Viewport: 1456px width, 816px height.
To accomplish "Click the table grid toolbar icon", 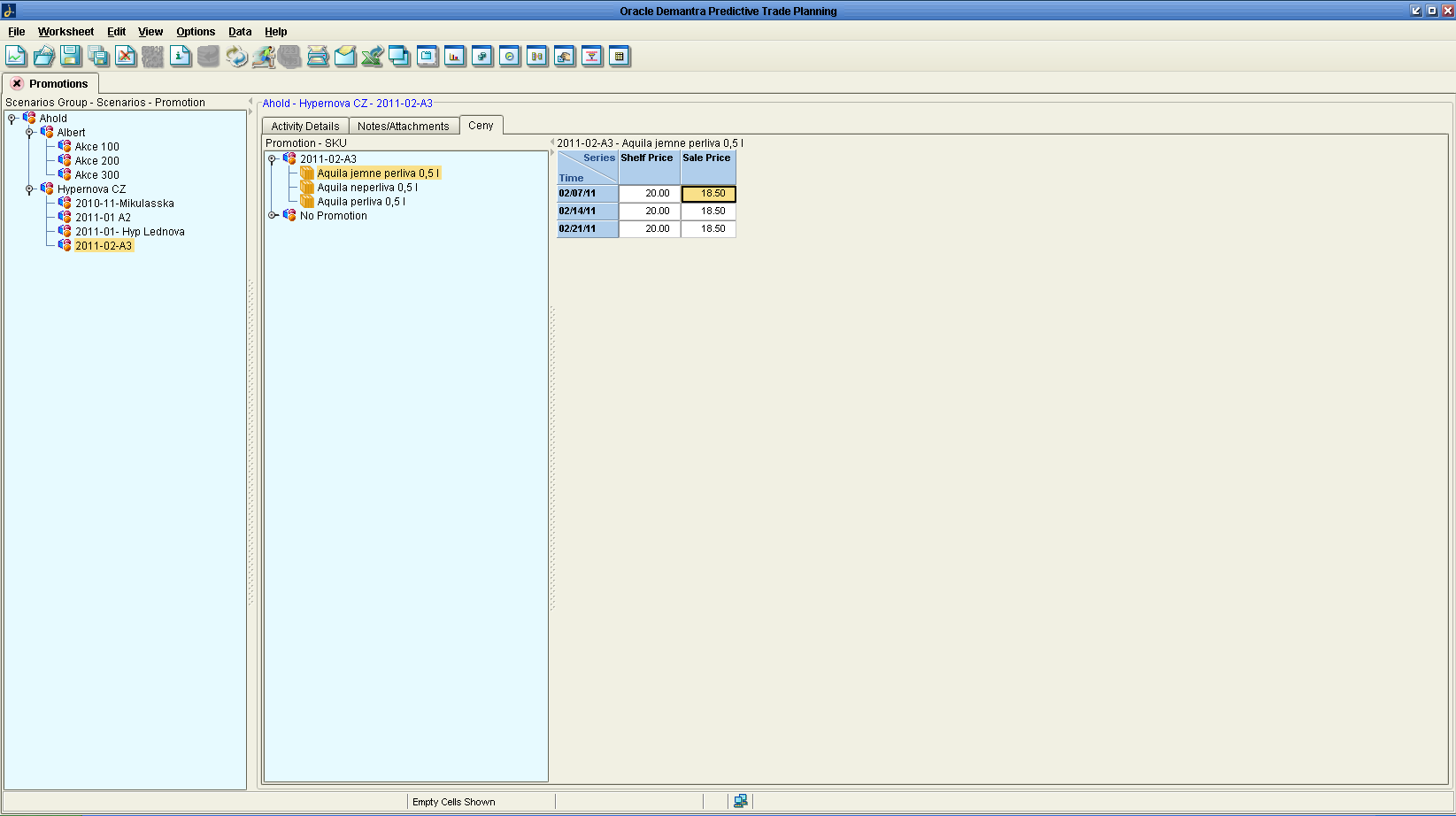I will coord(620,56).
